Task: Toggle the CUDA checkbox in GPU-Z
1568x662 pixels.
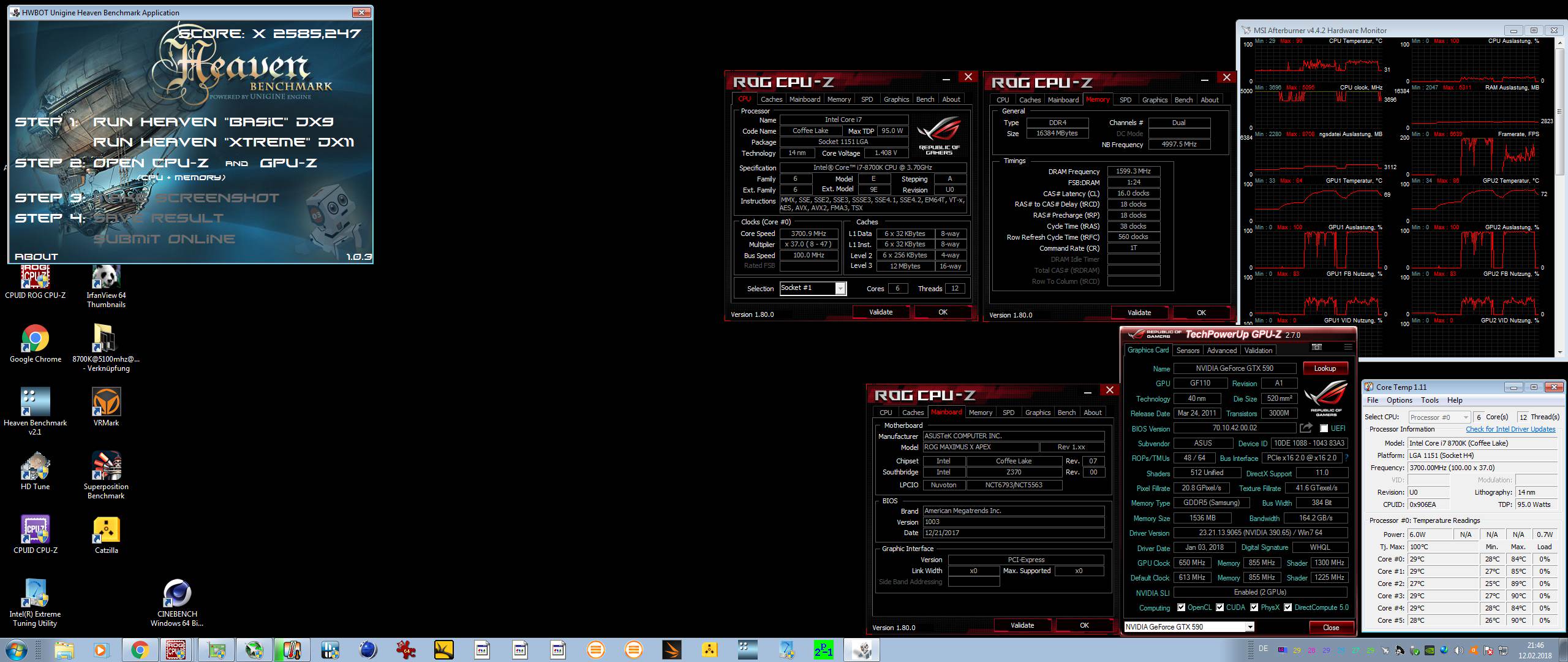Action: [x=1219, y=607]
